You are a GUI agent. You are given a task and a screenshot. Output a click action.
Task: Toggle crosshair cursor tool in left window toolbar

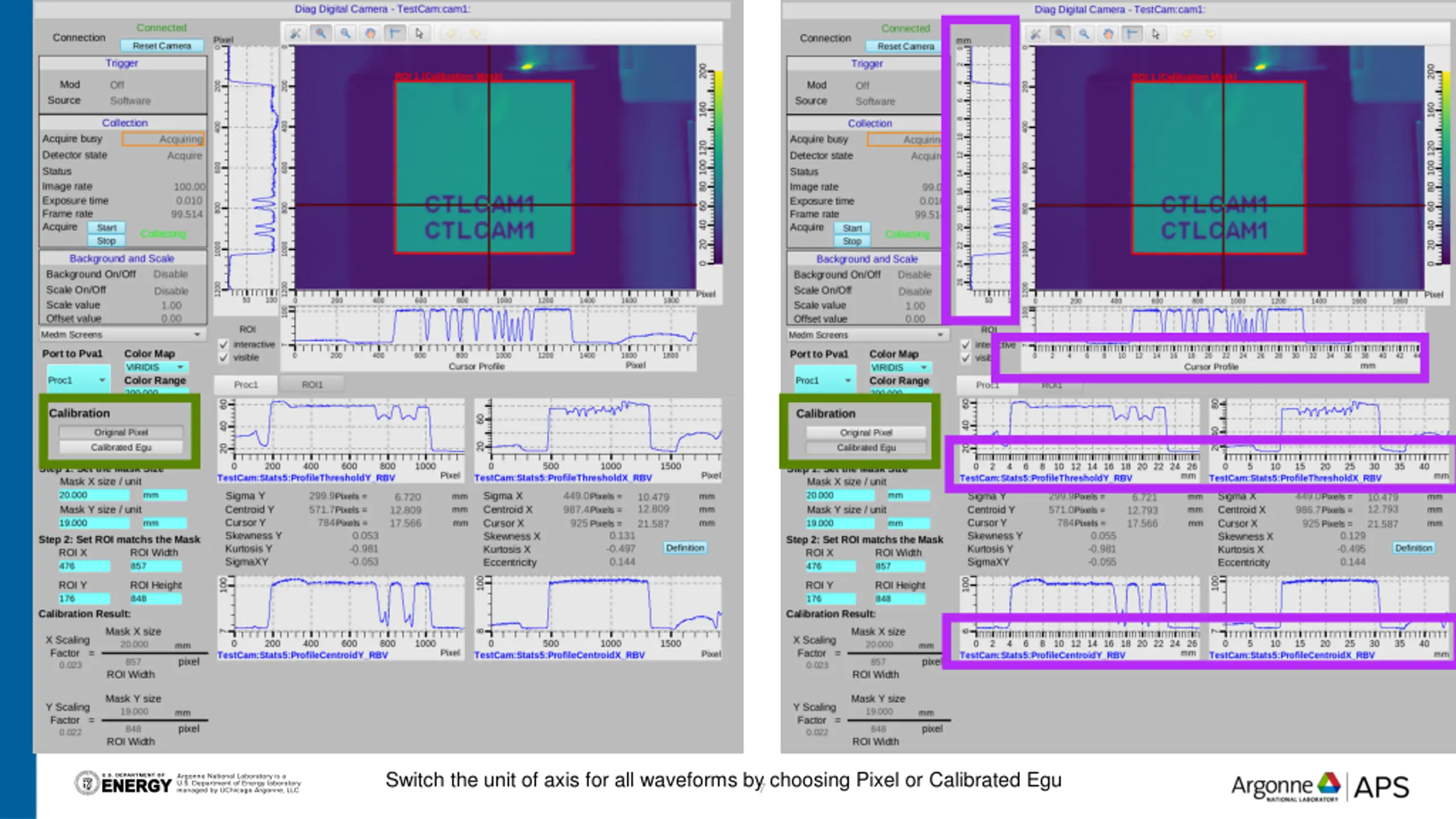coord(395,34)
